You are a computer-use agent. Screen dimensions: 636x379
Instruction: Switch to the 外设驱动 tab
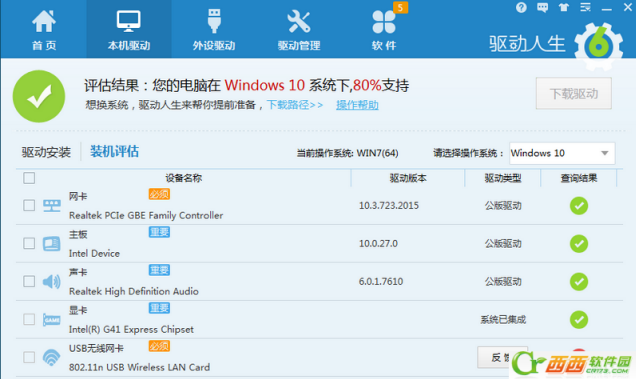tap(214, 29)
